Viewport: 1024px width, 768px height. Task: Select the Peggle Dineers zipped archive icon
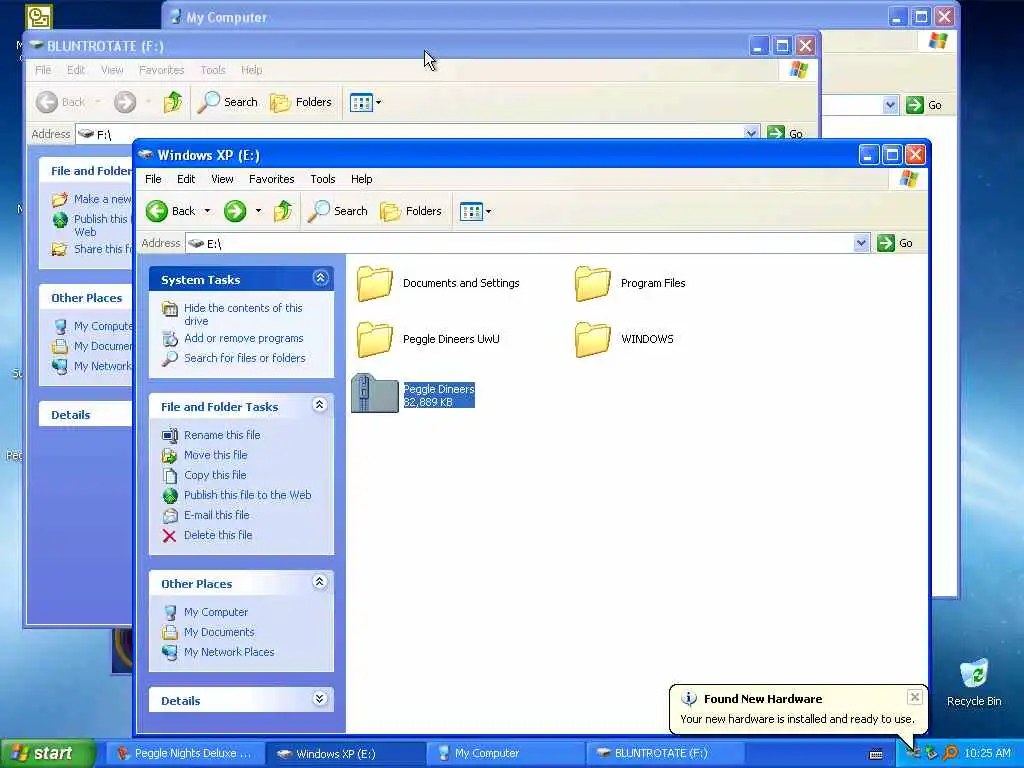[375, 393]
